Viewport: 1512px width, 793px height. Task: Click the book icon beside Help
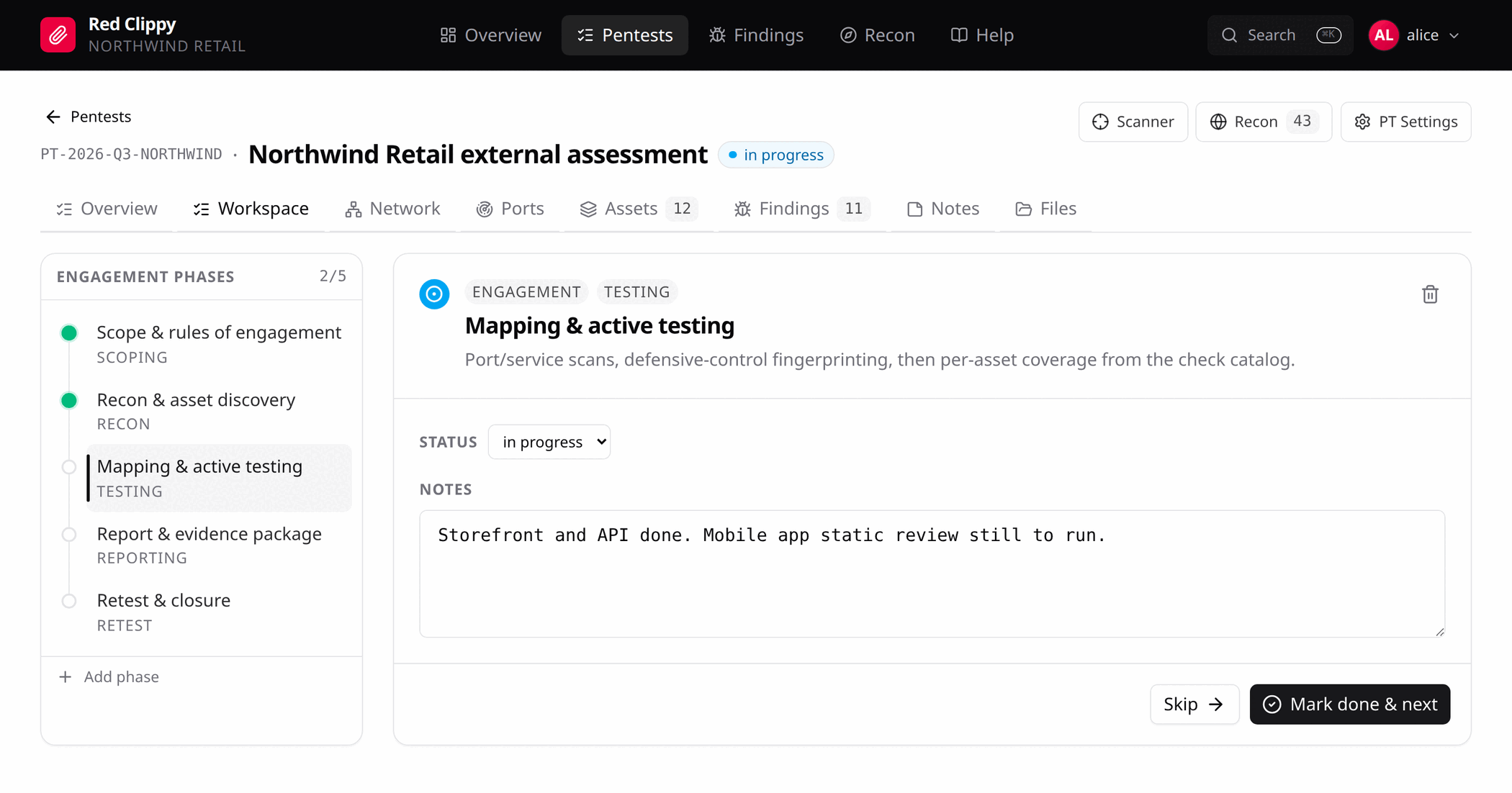click(x=959, y=35)
